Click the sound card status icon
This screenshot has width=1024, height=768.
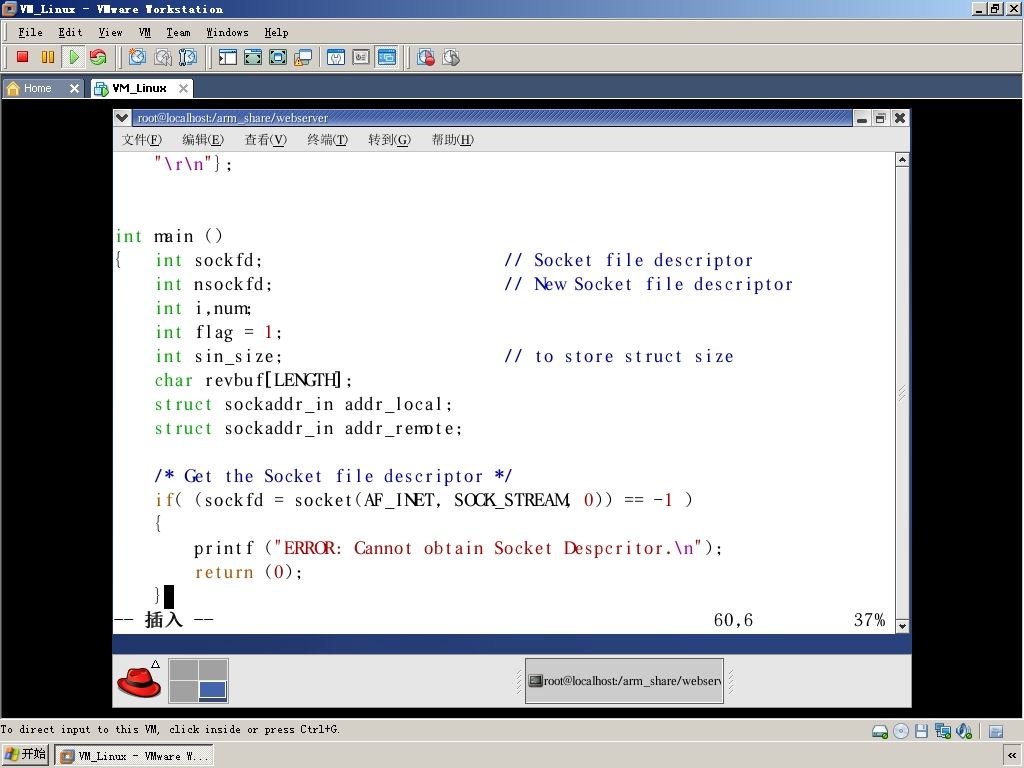964,731
